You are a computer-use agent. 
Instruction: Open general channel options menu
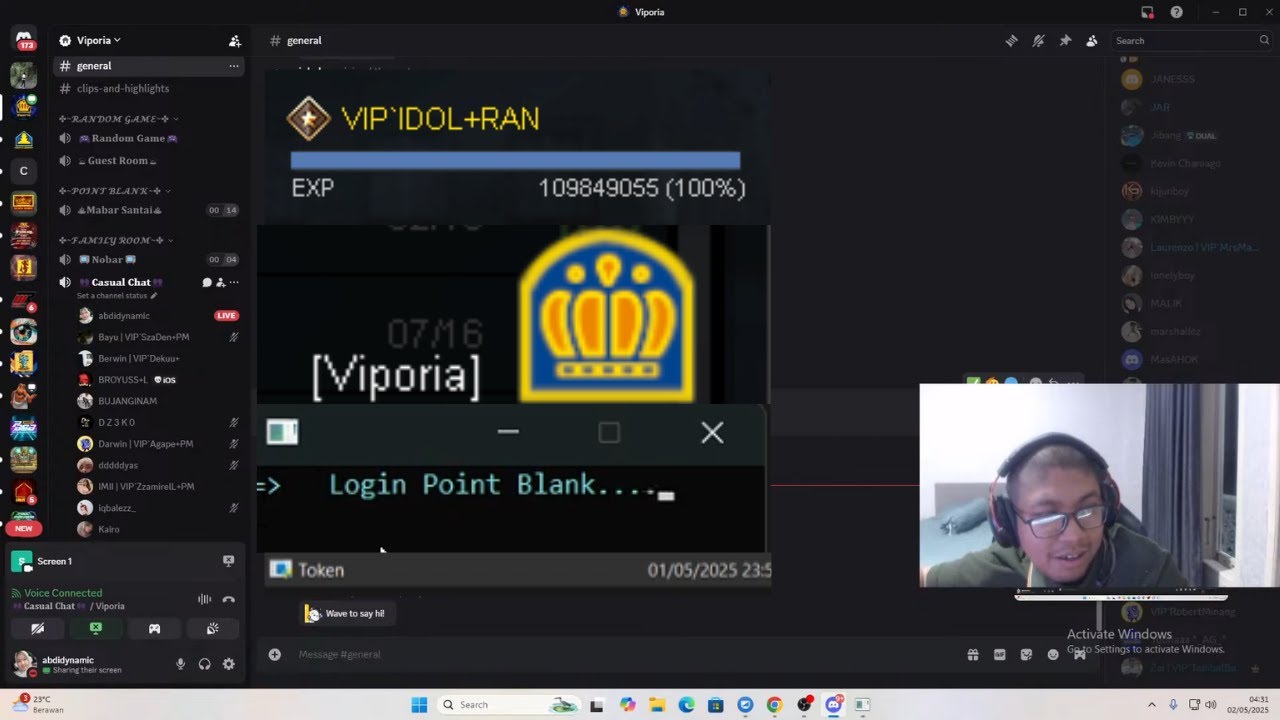point(233,66)
